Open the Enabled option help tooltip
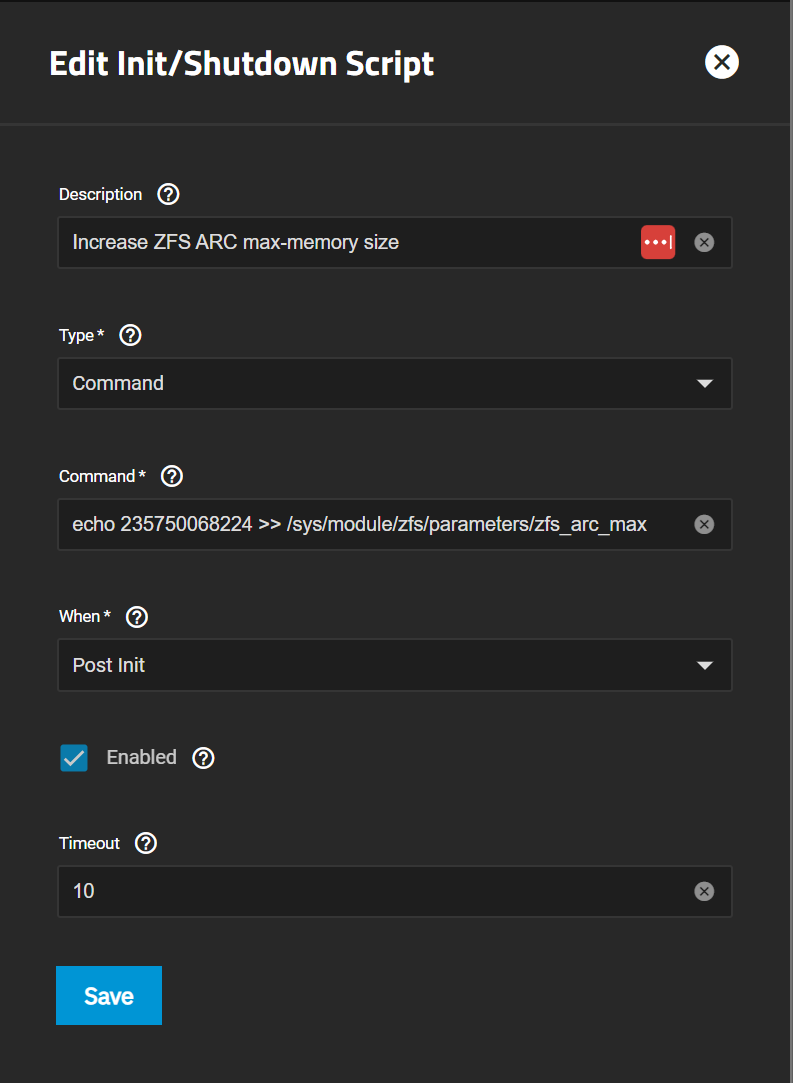 tap(204, 757)
